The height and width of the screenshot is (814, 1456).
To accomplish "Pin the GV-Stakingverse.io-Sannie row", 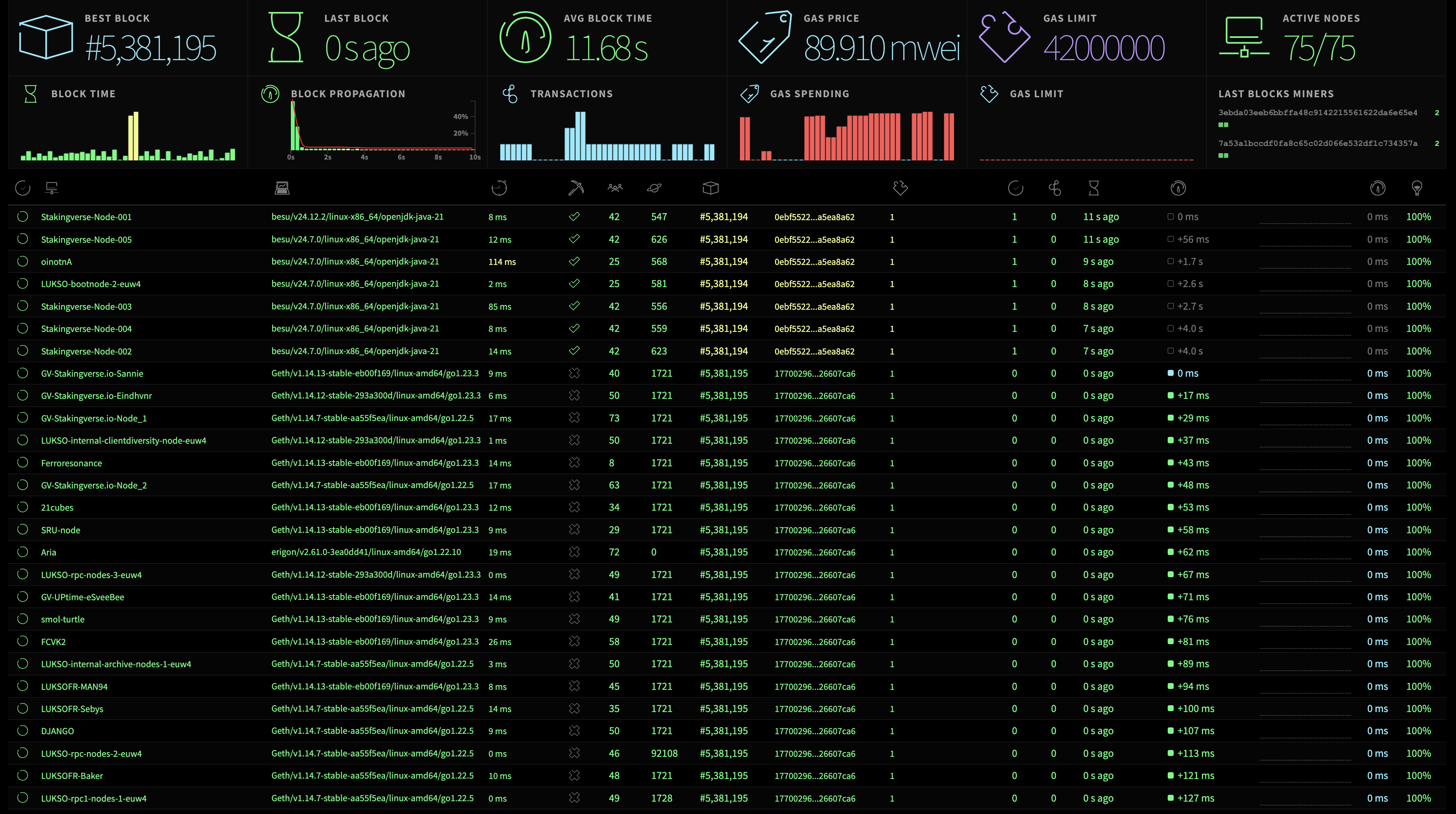I will [x=23, y=373].
